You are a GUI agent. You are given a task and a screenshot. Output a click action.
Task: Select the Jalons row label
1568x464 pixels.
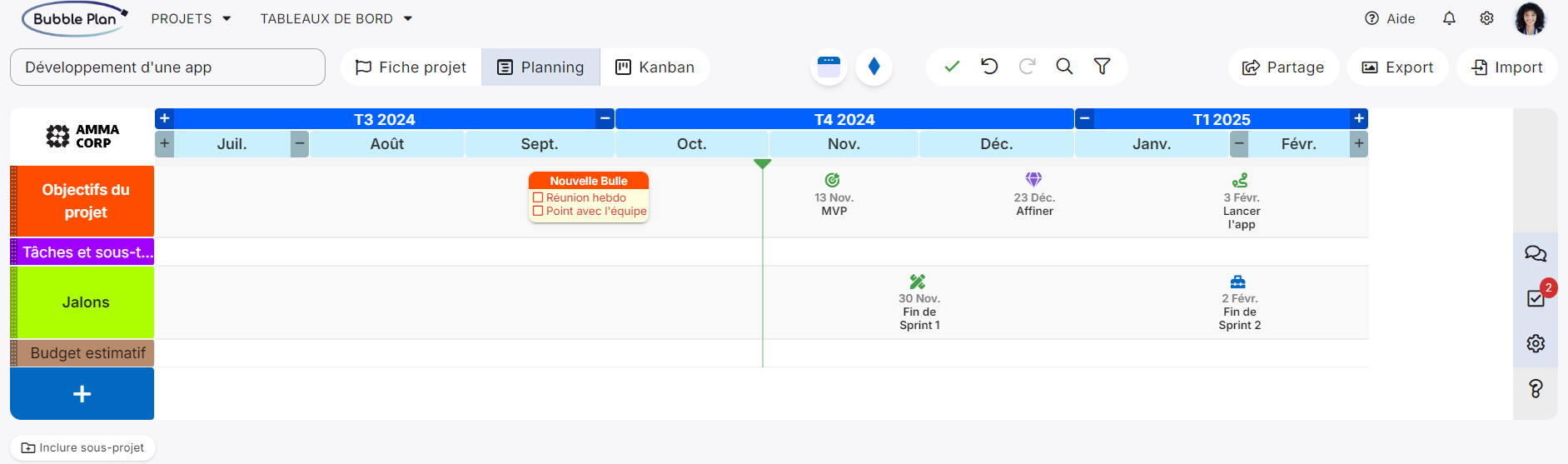point(86,302)
